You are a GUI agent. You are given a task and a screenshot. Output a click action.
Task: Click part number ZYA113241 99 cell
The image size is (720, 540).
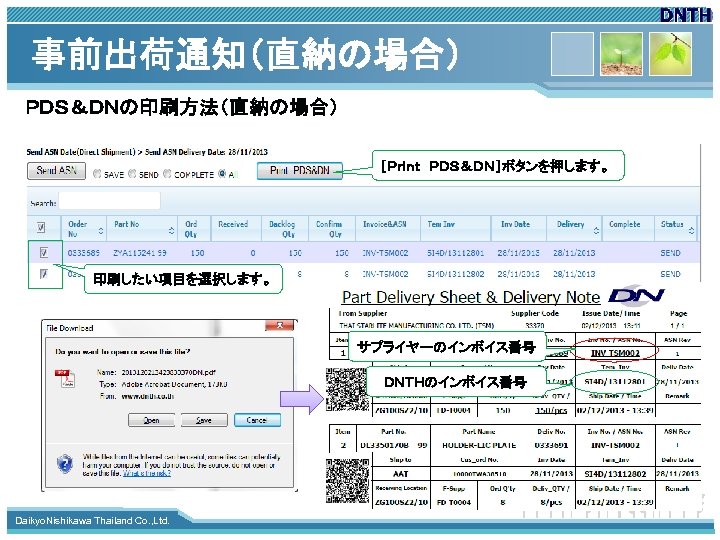pos(140,253)
